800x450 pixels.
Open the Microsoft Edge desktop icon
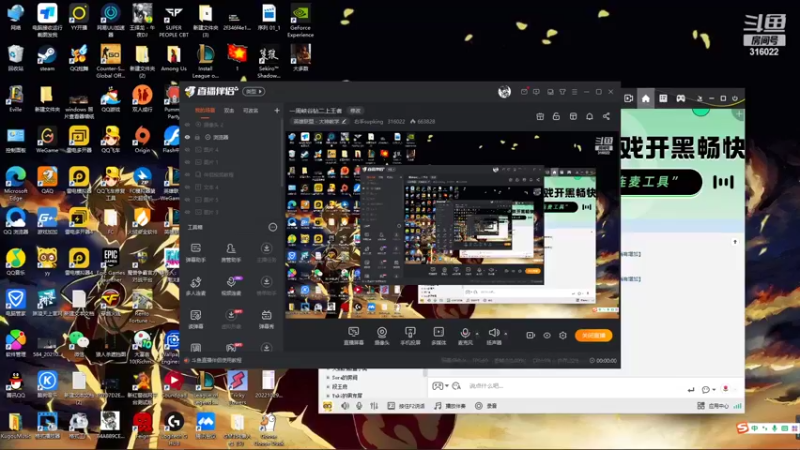16,181
